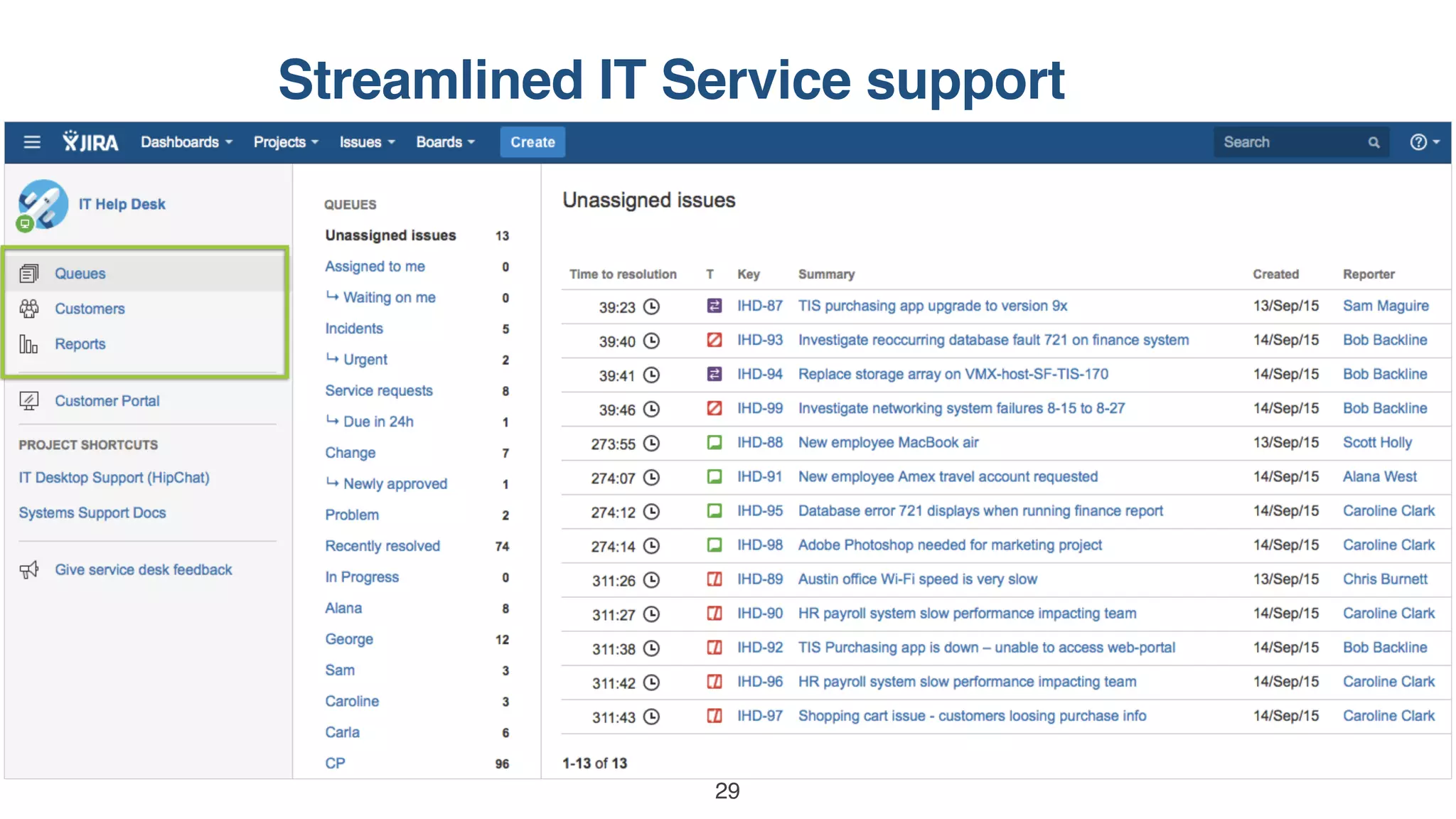Viewport: 1456px width, 819px height.
Task: Open reporter Scott Holly's profile
Action: tap(1377, 442)
